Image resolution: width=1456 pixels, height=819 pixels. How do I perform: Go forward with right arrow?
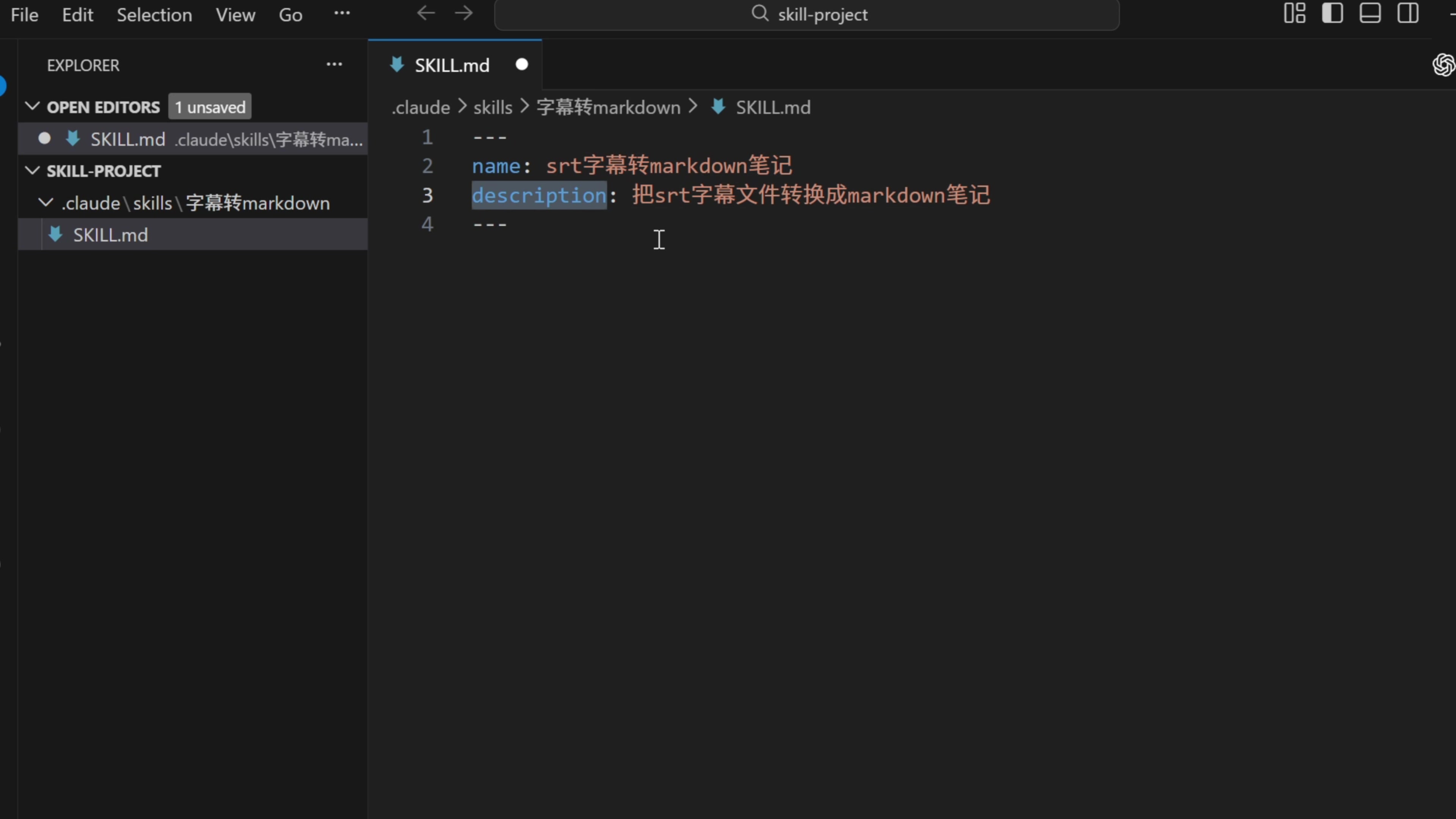(463, 13)
